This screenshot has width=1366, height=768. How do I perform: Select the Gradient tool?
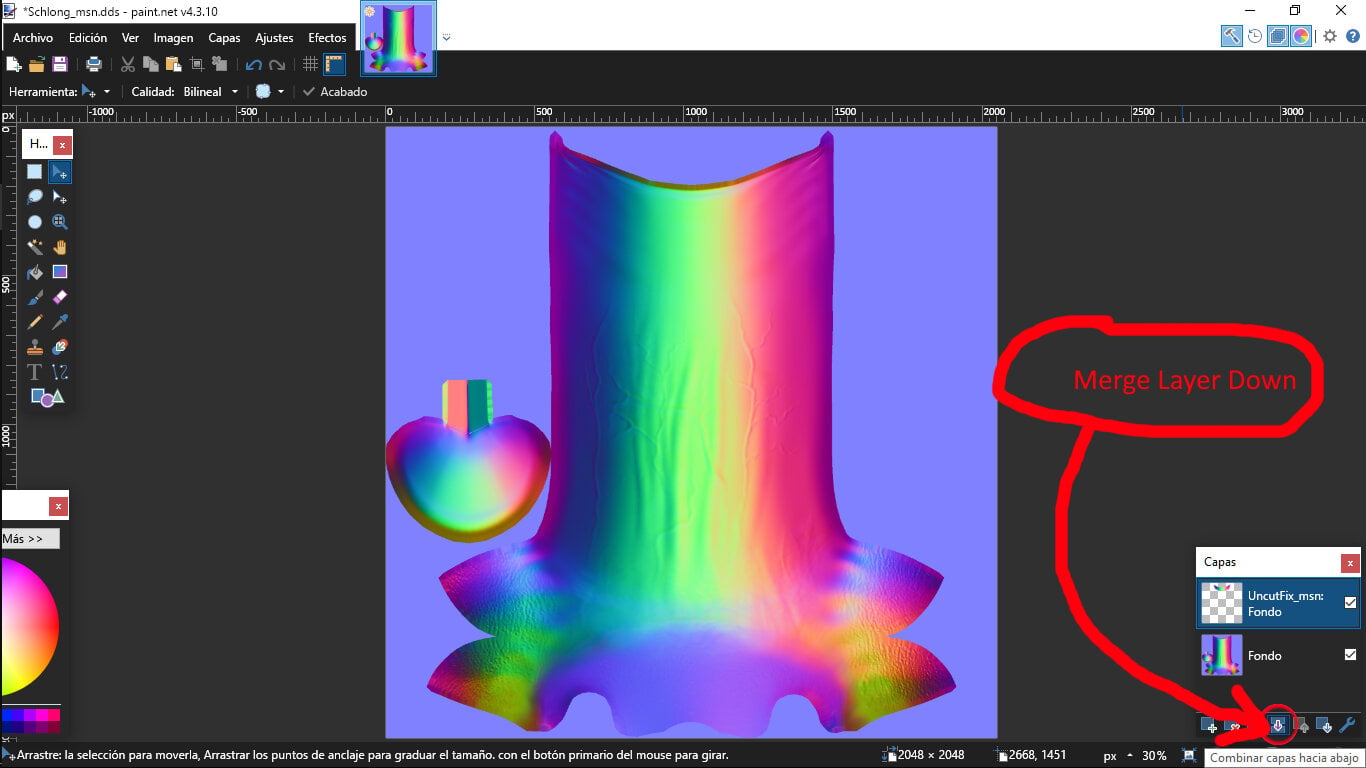[x=60, y=272]
